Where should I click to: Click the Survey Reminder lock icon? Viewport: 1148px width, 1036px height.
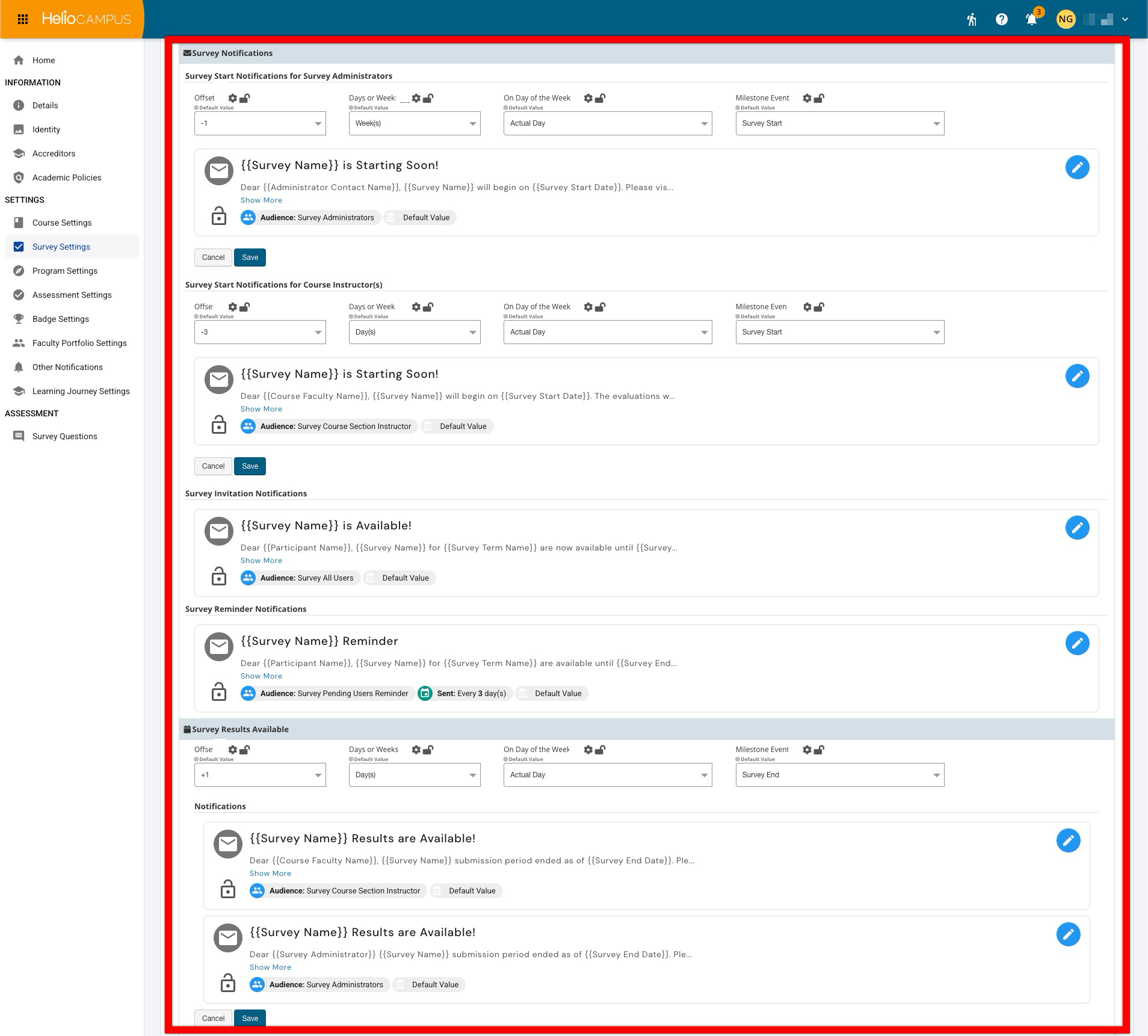[219, 692]
